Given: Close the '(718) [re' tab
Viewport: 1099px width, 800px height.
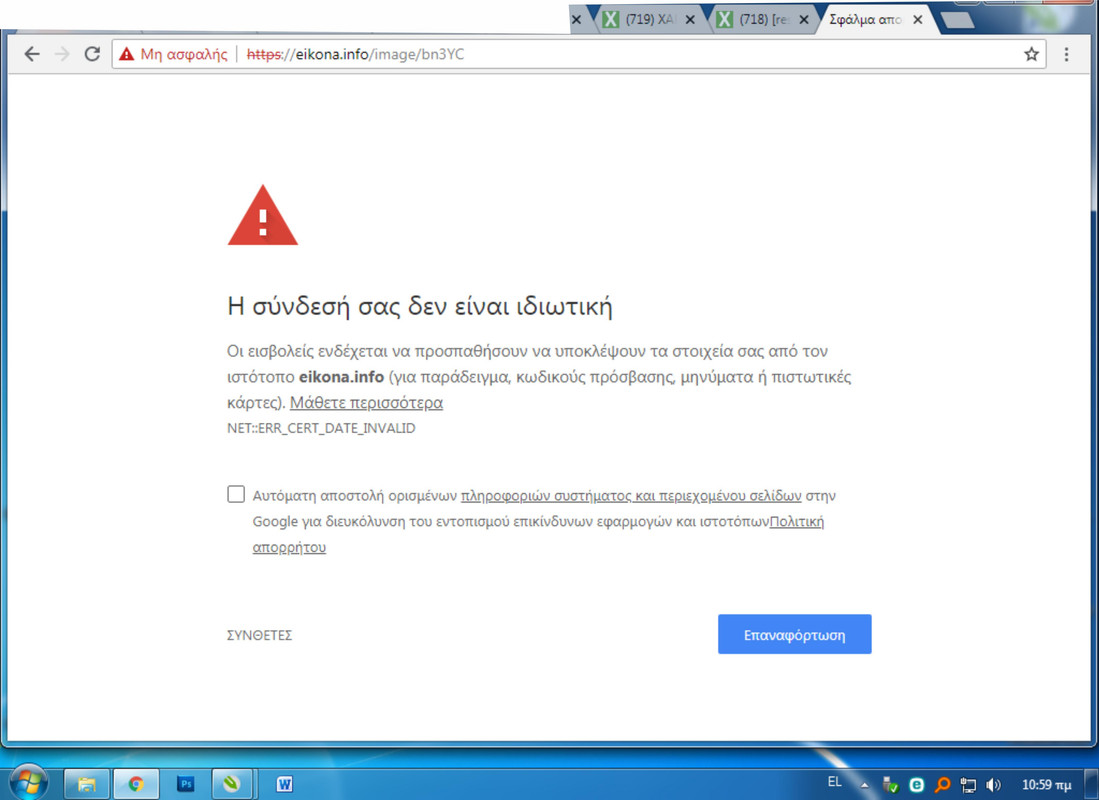Looking at the screenshot, I should (x=804, y=20).
